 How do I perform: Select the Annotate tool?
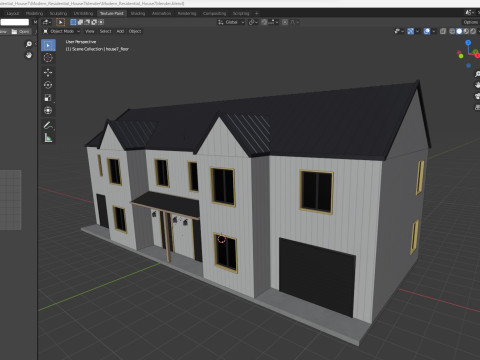pyautogui.click(x=48, y=125)
